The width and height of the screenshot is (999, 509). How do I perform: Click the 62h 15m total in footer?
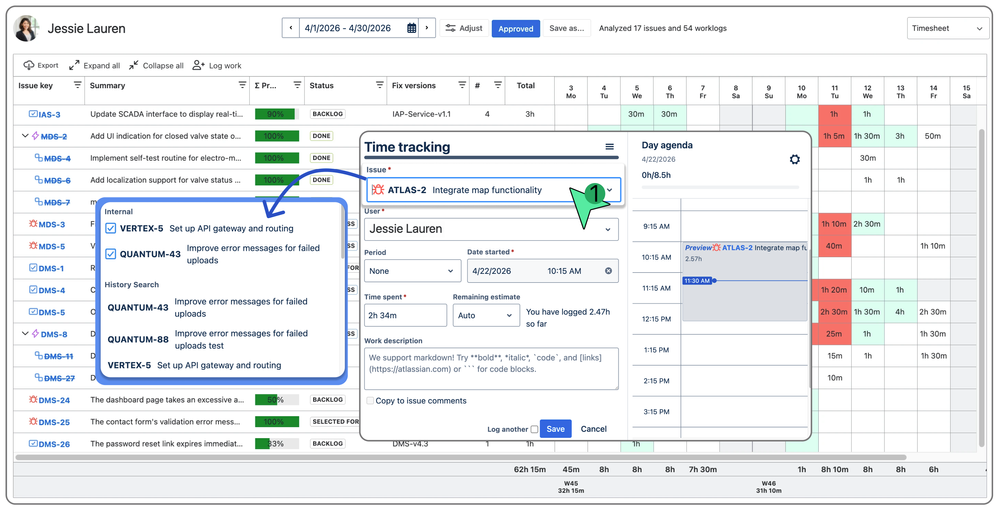point(529,470)
